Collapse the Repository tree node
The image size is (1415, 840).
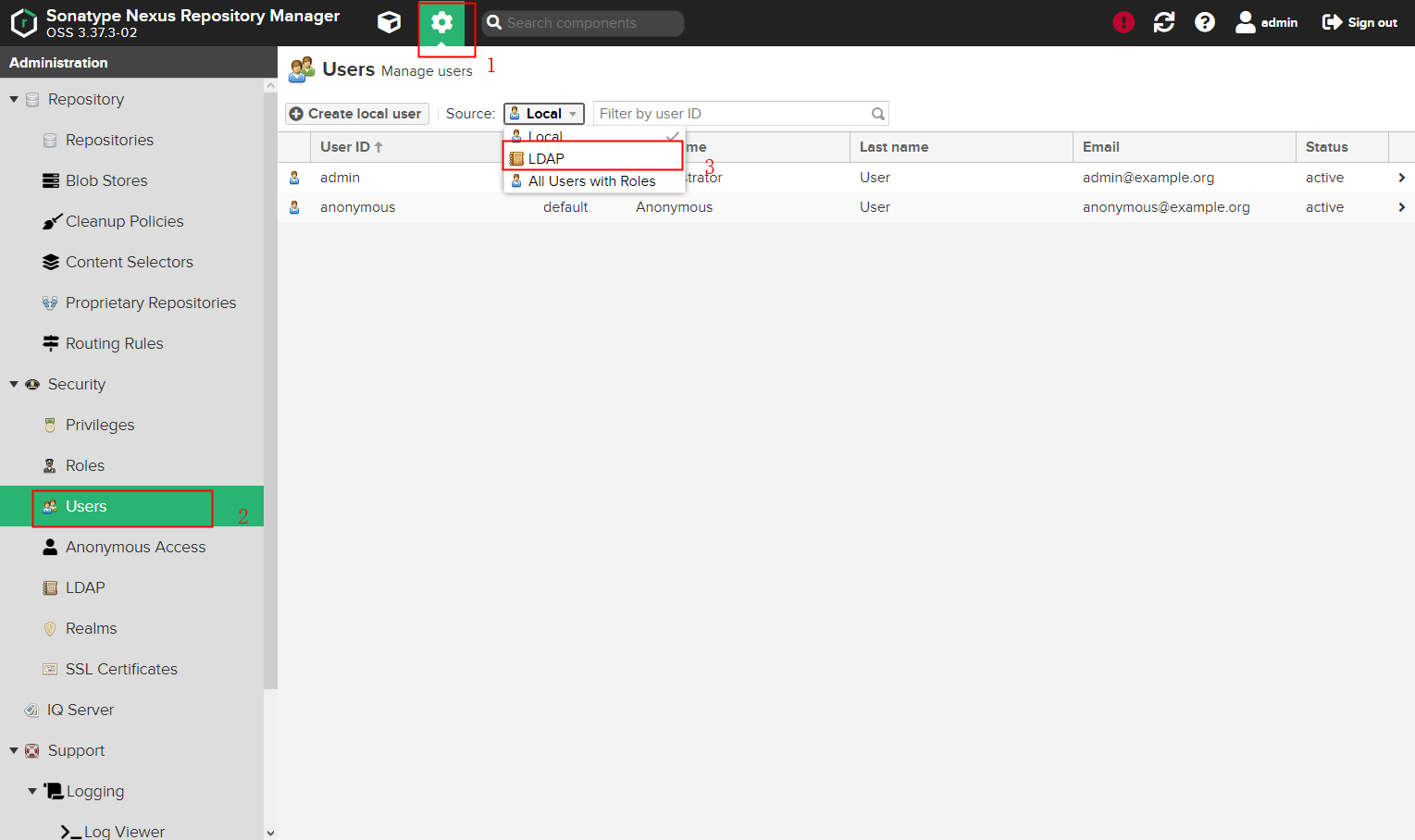(14, 99)
